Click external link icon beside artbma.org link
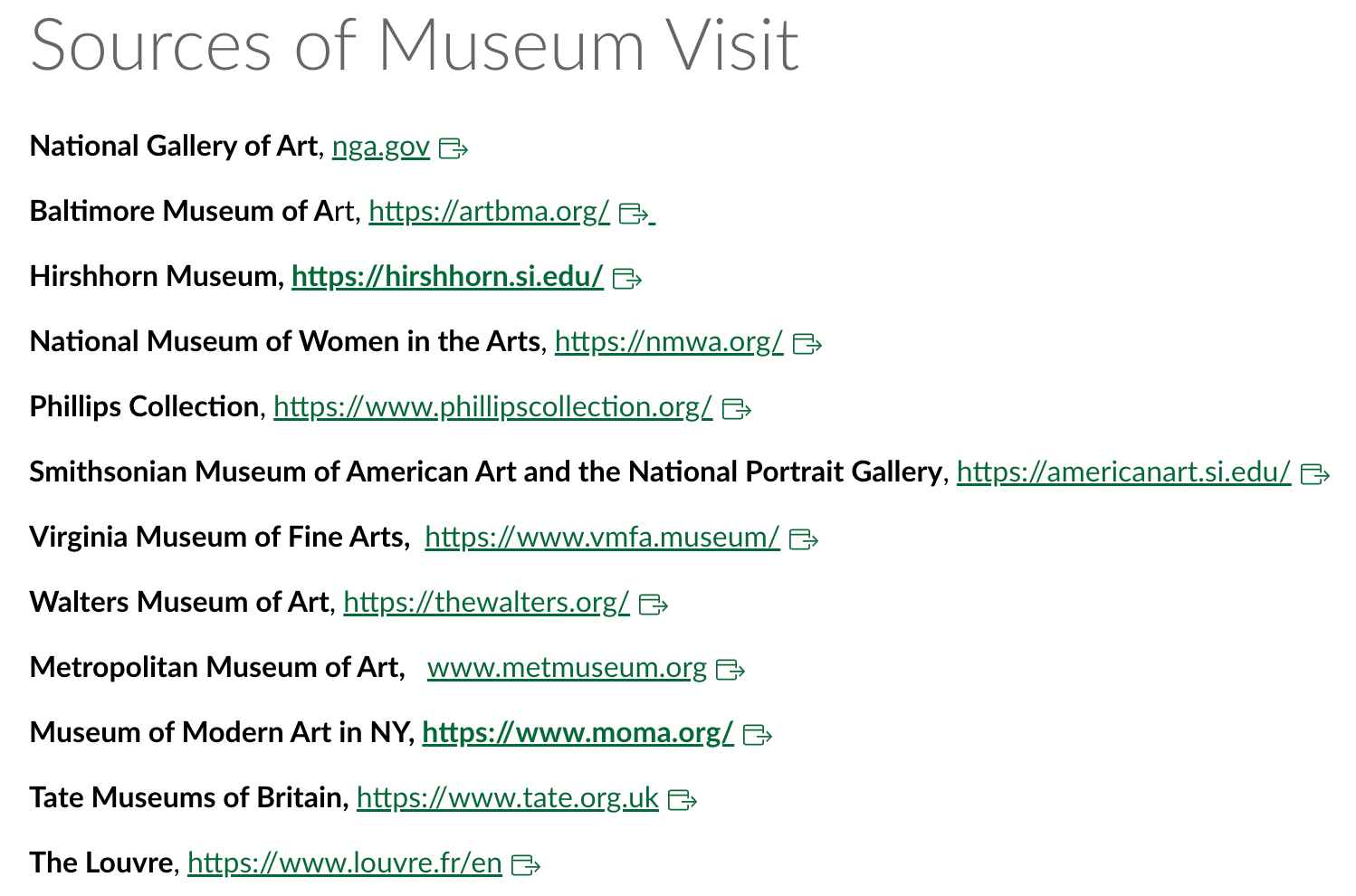Image resolution: width=1356 pixels, height=896 pixels. click(x=634, y=214)
